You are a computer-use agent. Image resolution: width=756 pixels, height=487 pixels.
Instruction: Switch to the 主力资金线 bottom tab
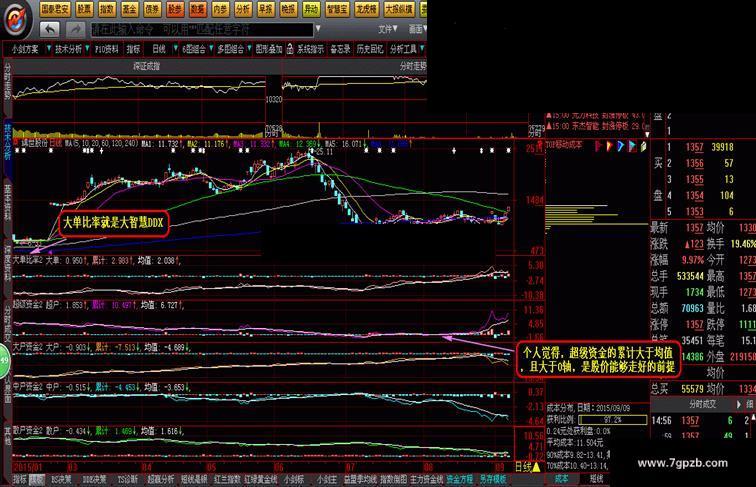[427, 479]
